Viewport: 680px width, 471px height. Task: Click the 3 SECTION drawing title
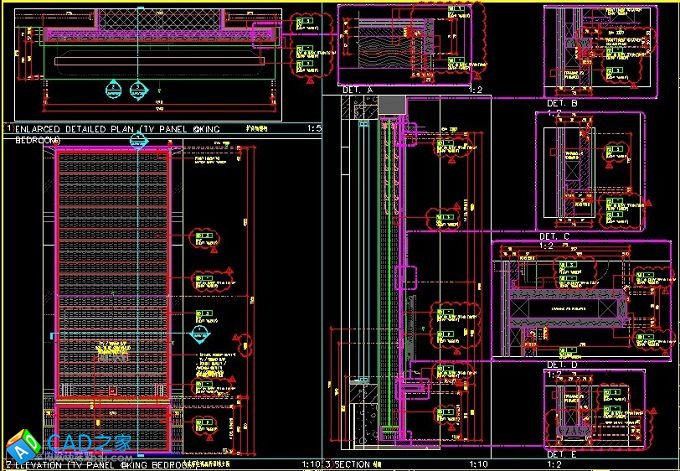(348, 464)
